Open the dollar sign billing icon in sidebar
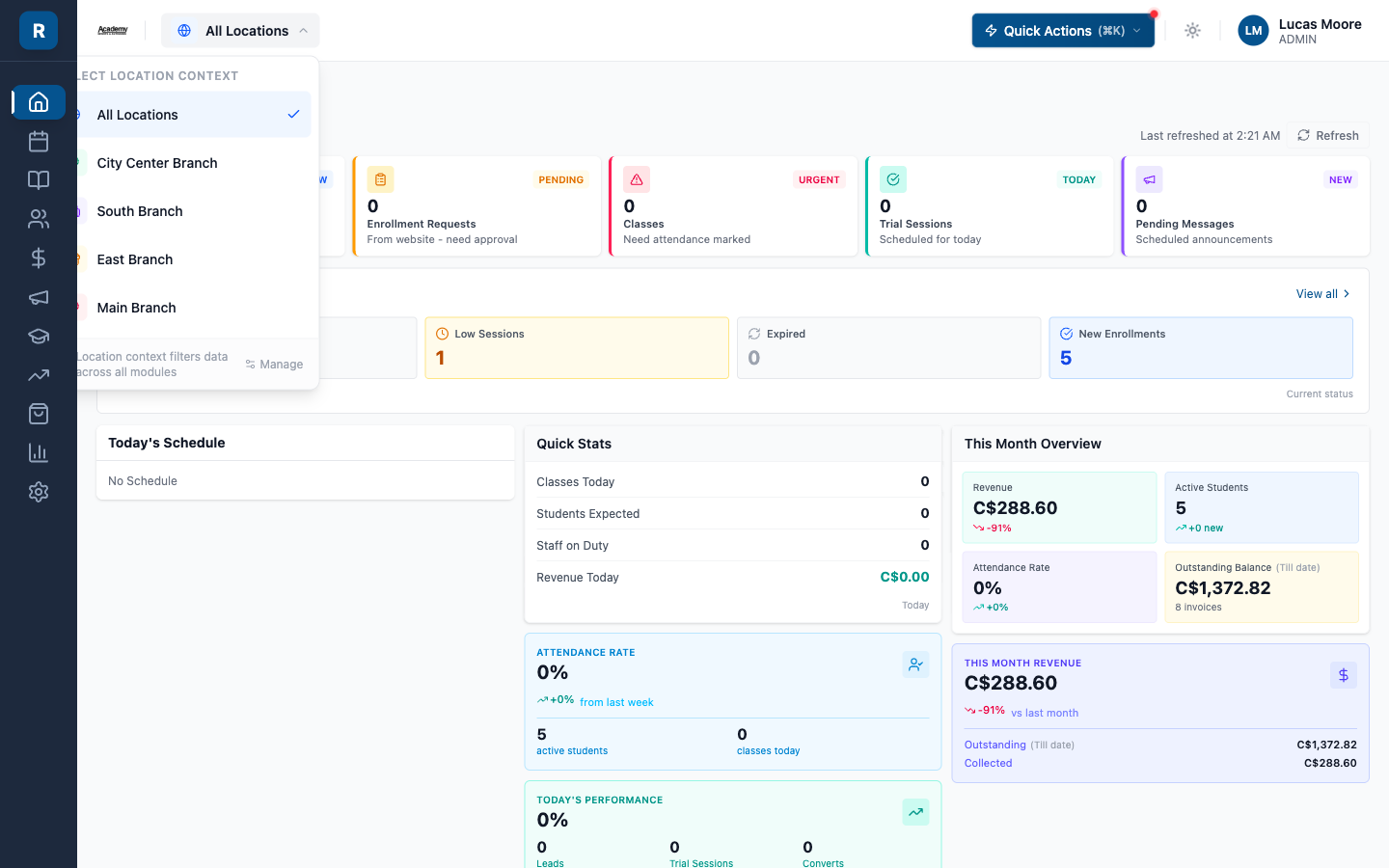Screen dimensions: 1389x868 (x=39, y=258)
